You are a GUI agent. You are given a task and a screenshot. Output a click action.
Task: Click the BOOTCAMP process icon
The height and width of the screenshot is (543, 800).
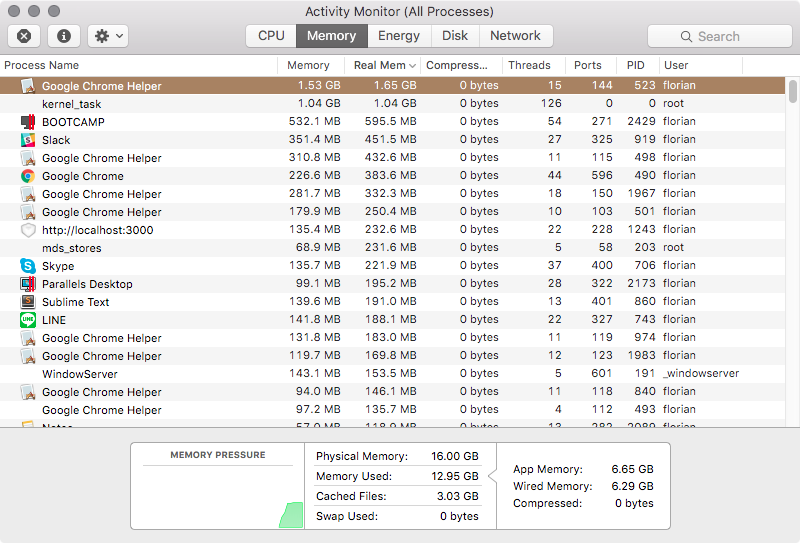click(x=28, y=122)
